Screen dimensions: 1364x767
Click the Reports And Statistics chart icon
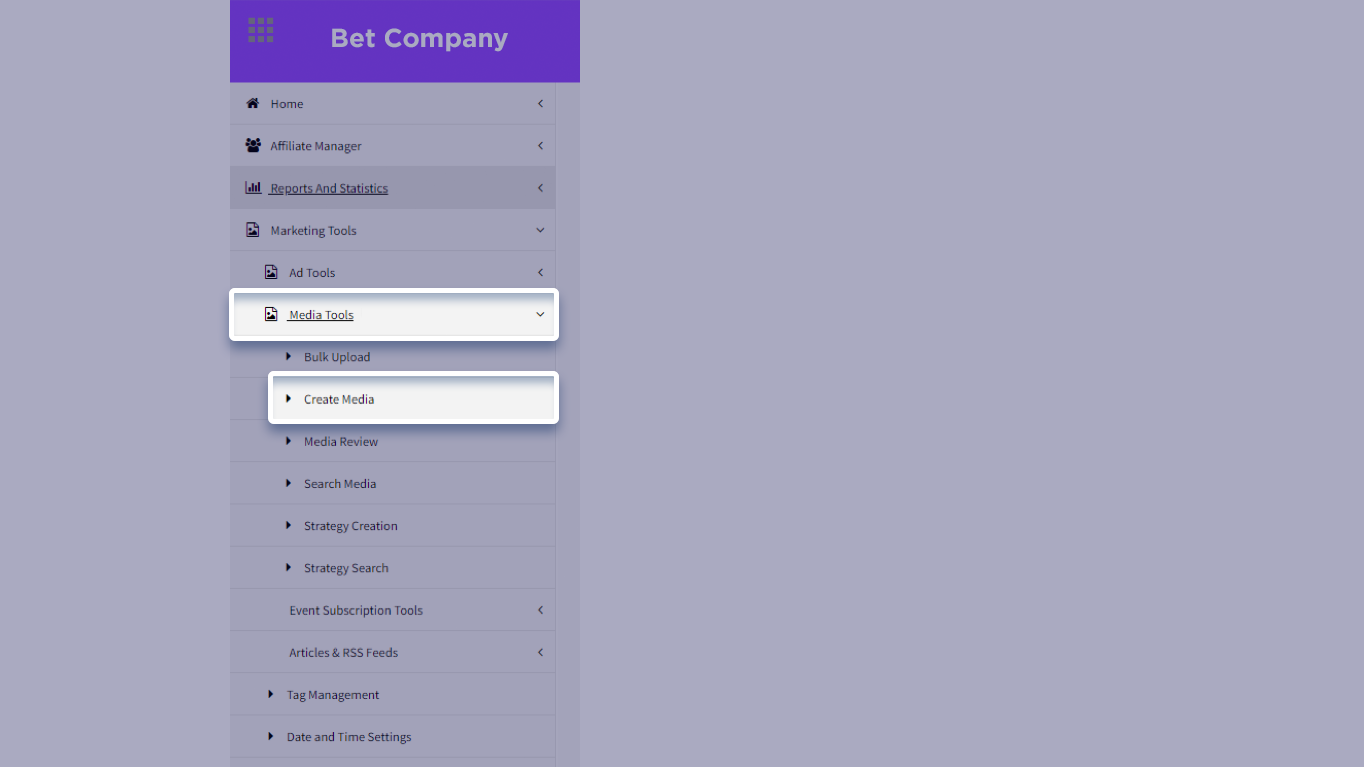point(253,187)
